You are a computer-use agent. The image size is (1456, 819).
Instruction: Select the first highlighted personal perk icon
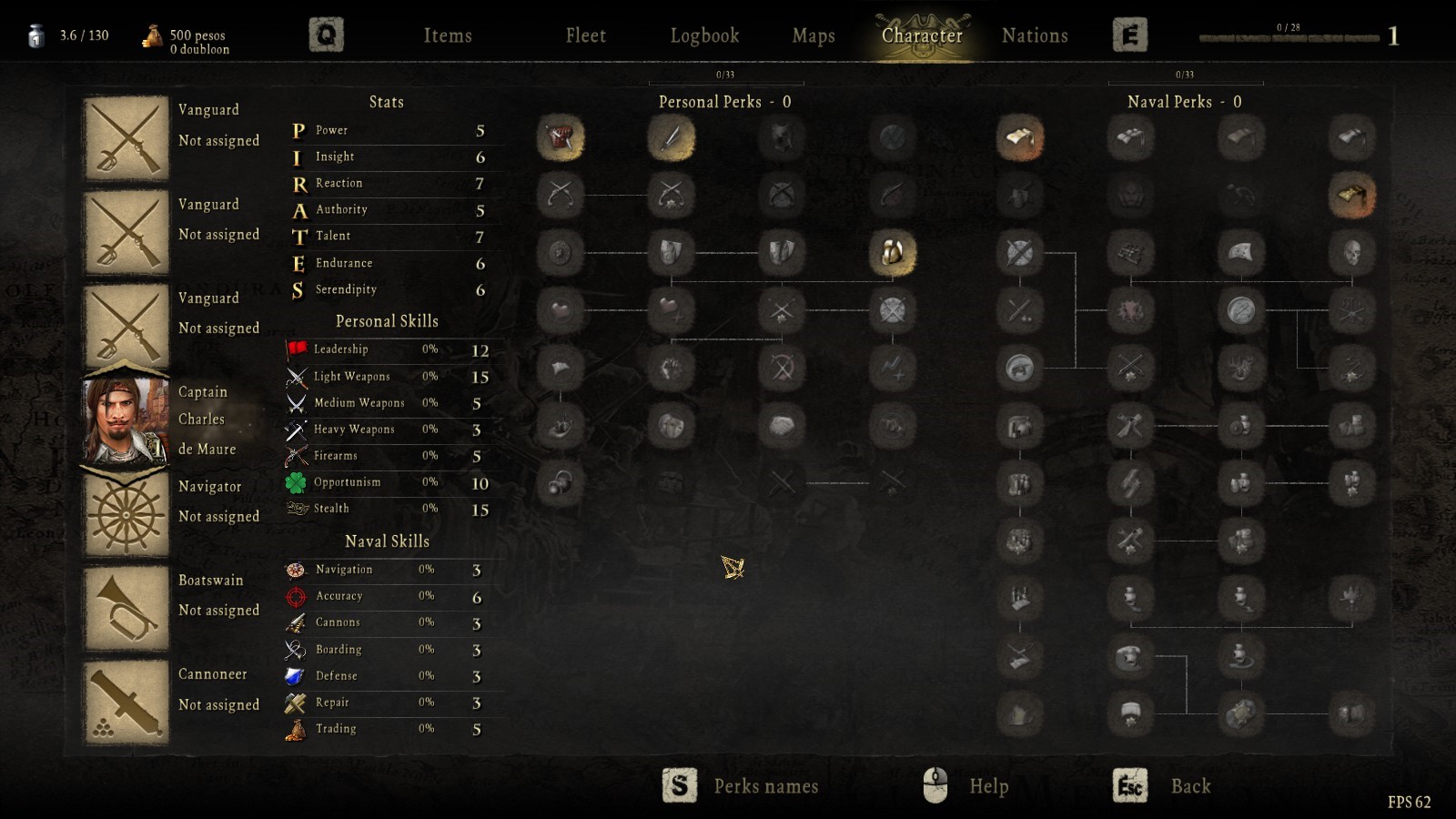point(560,138)
